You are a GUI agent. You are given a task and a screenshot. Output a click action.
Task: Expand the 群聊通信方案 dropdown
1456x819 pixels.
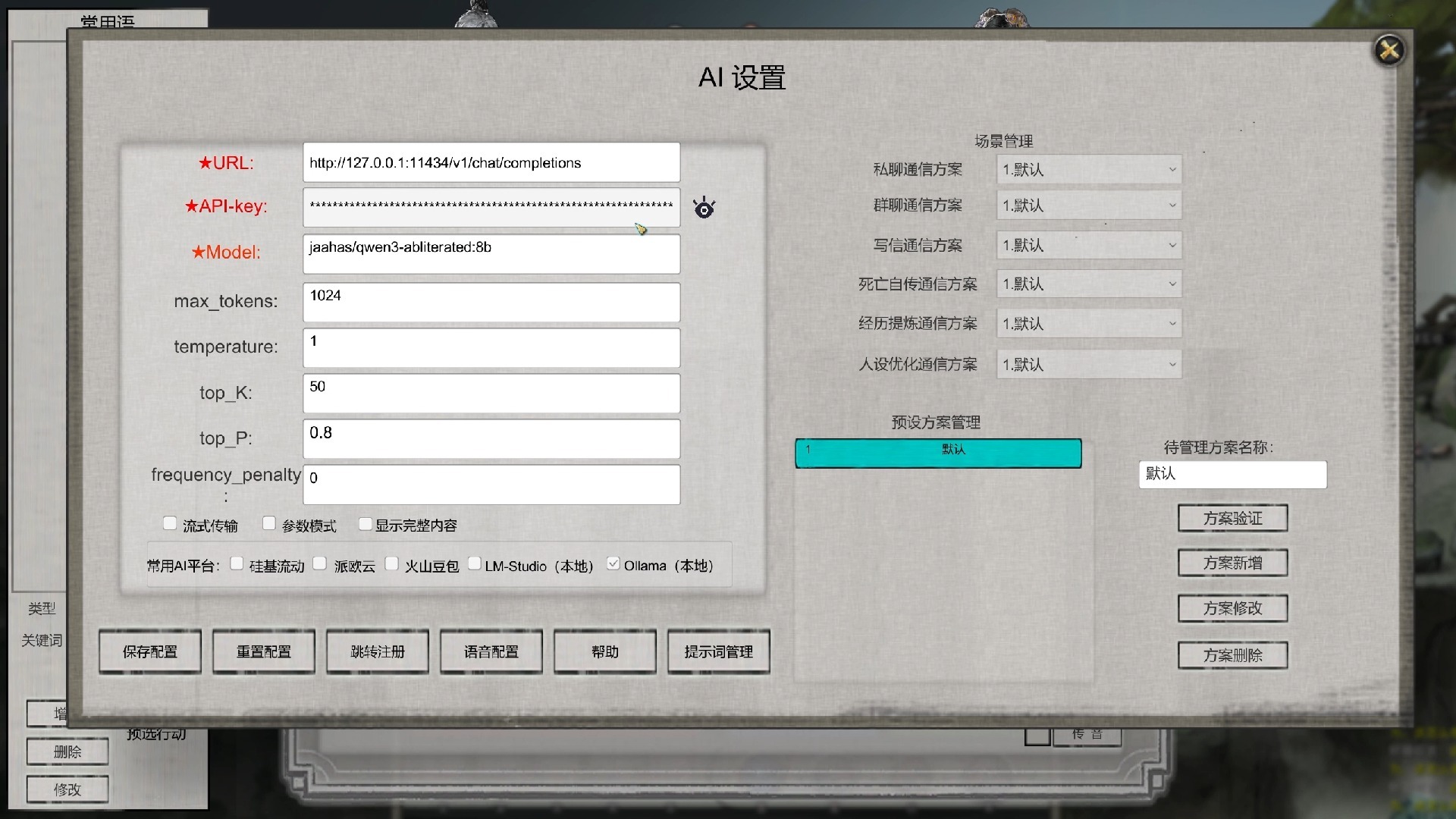(x=1088, y=206)
